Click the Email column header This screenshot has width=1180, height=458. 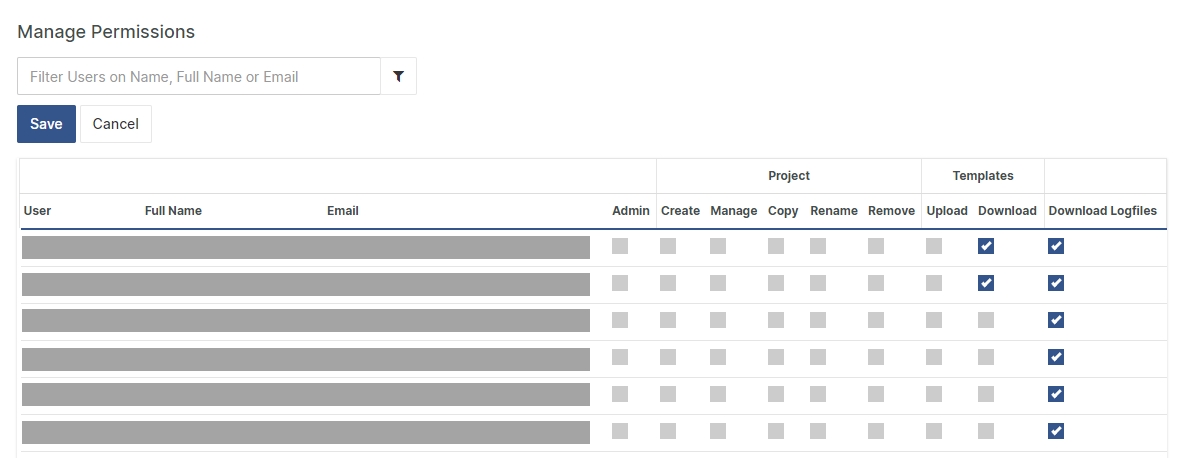[x=342, y=211]
